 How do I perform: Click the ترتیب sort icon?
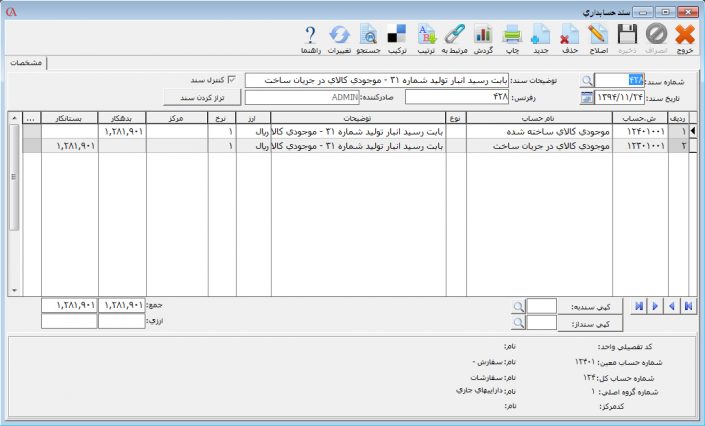tap(424, 38)
